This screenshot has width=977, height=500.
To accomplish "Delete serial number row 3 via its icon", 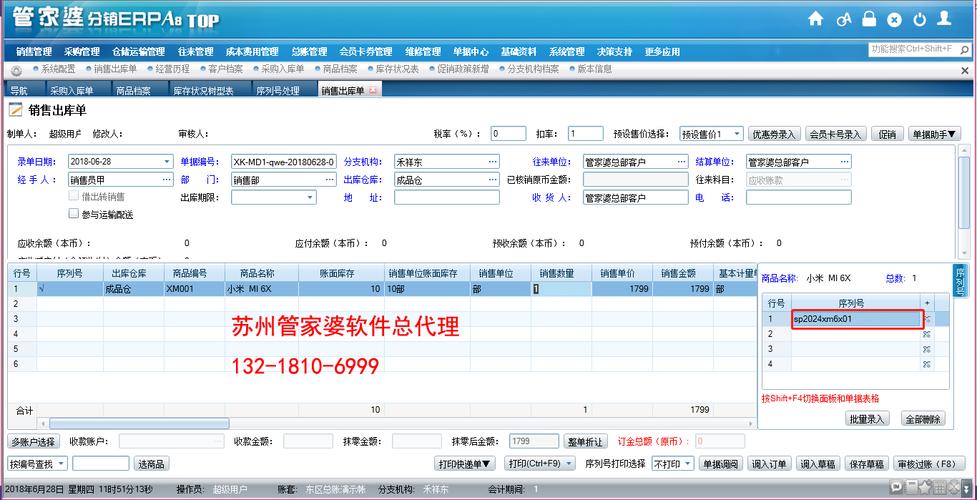I will tap(927, 349).
